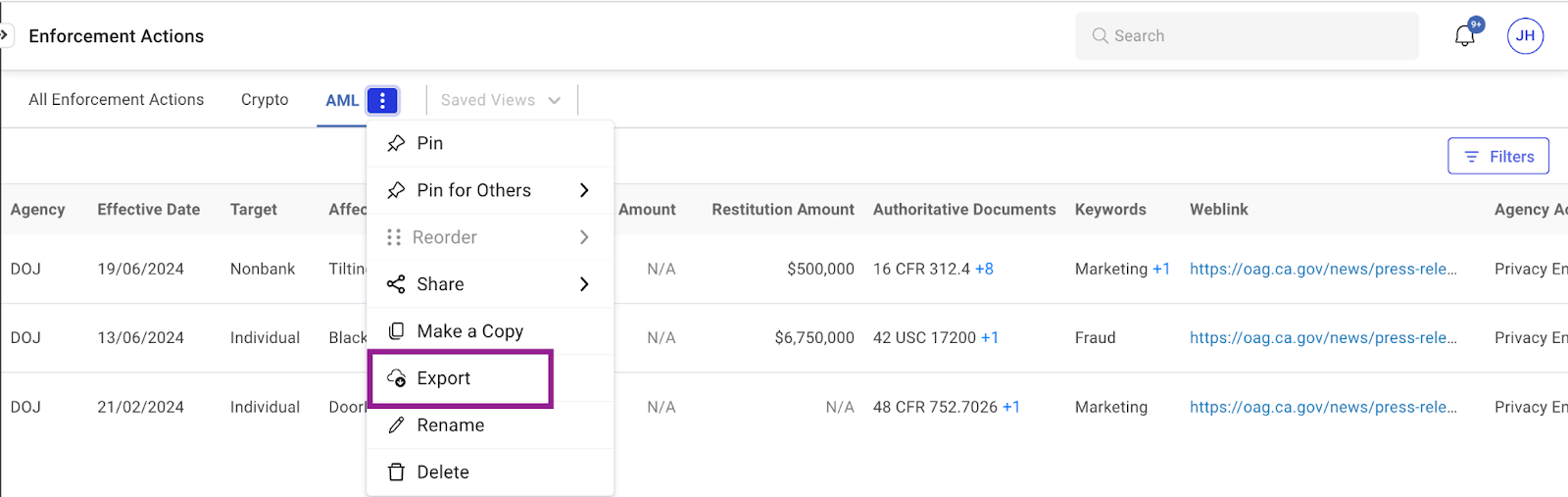This screenshot has width=1568, height=497.
Task: Open the Saved Views dropdown
Action: click(x=501, y=100)
